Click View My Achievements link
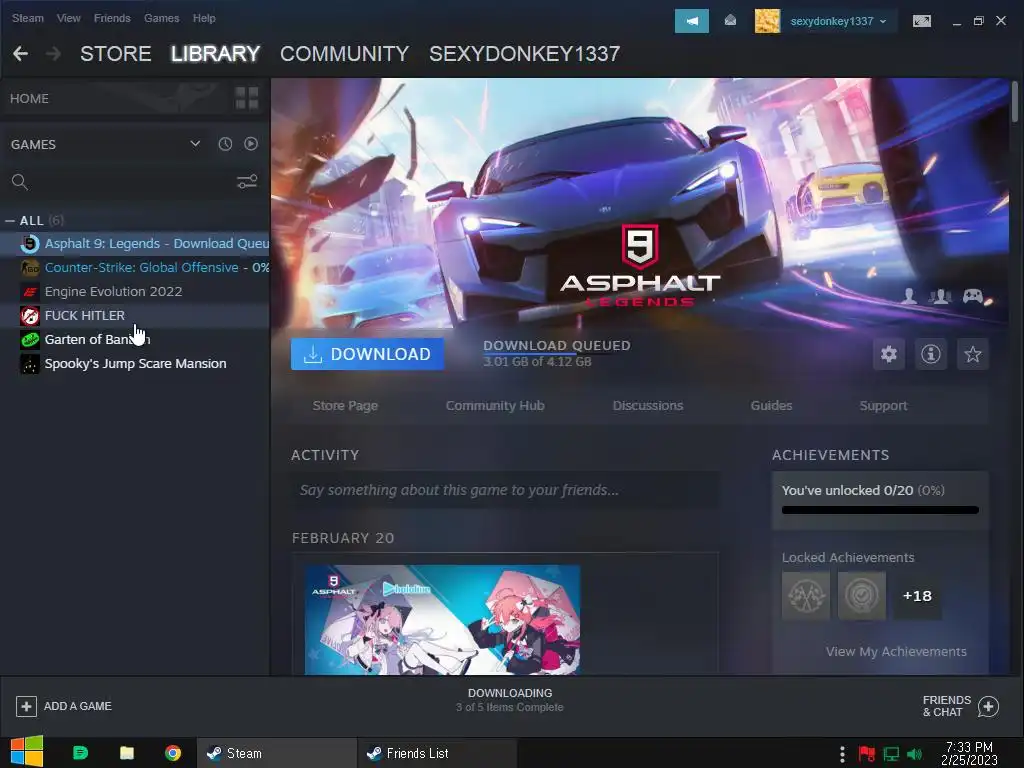Image resolution: width=1024 pixels, height=768 pixels. pyautogui.click(x=896, y=652)
